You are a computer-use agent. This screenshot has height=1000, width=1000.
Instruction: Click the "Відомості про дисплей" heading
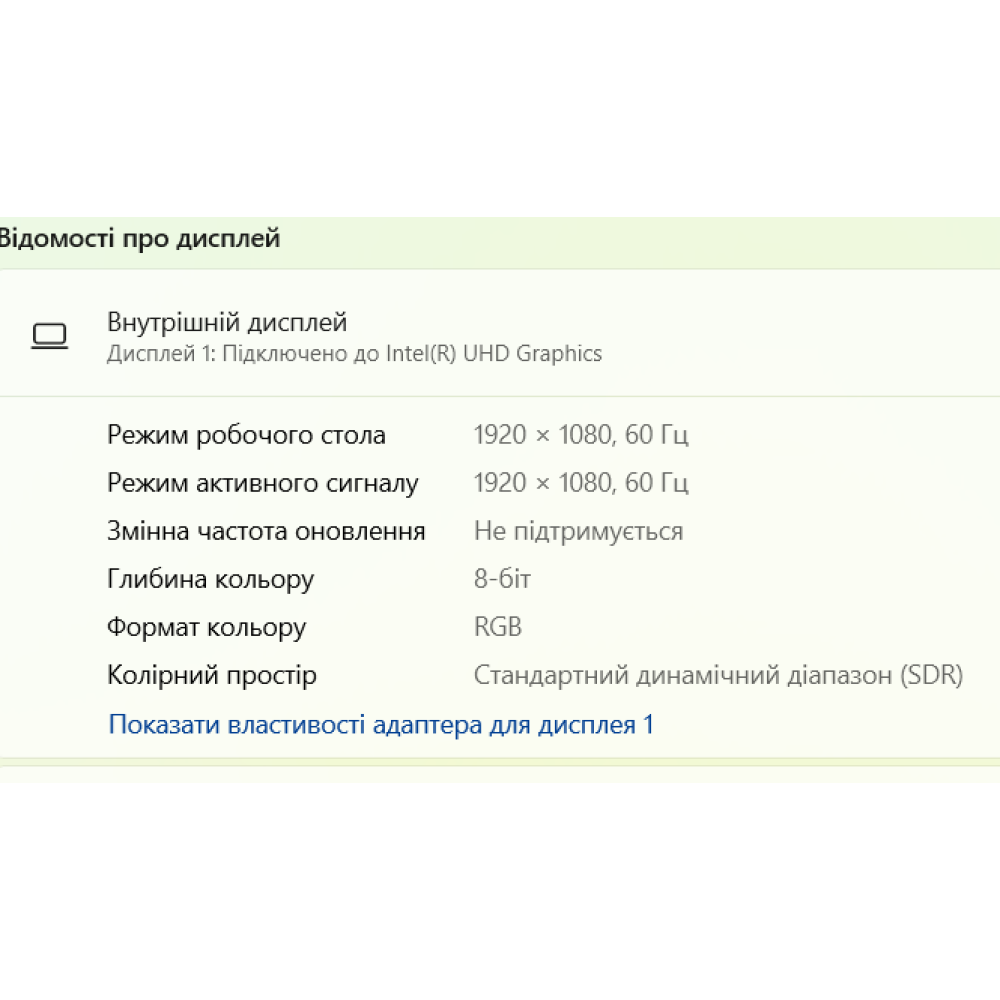139,239
